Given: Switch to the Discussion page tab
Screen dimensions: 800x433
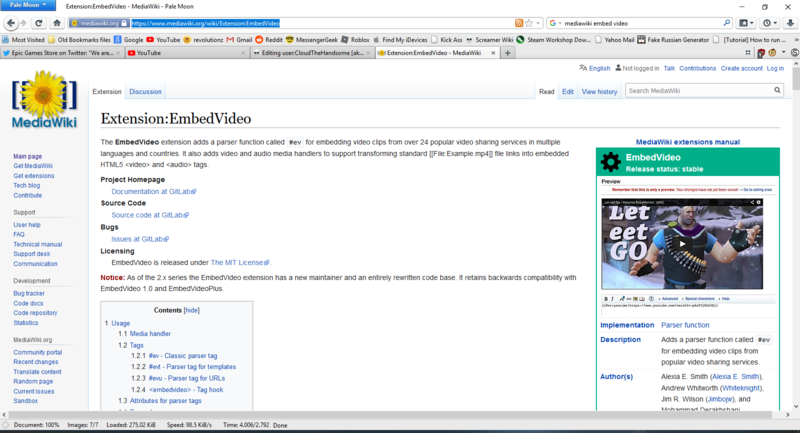Looking at the screenshot, I should pyautogui.click(x=145, y=92).
